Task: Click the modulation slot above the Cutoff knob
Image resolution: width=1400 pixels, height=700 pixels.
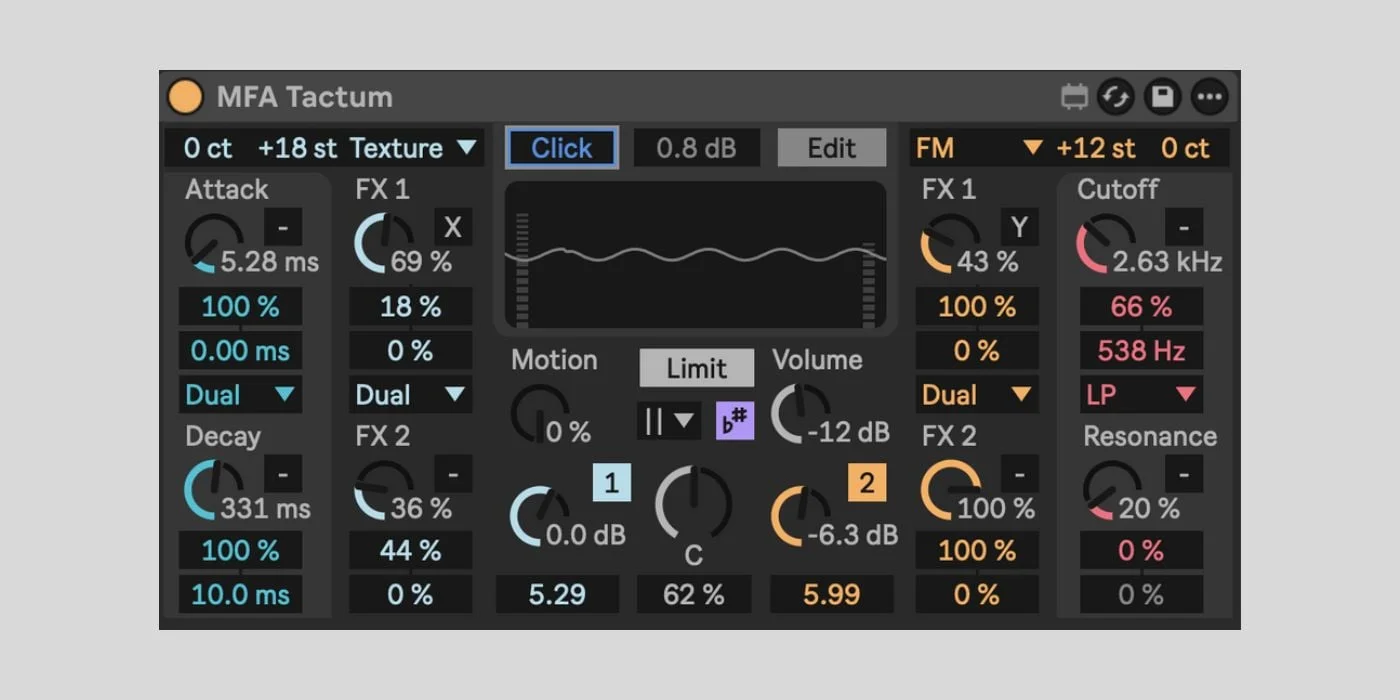Action: (1184, 227)
